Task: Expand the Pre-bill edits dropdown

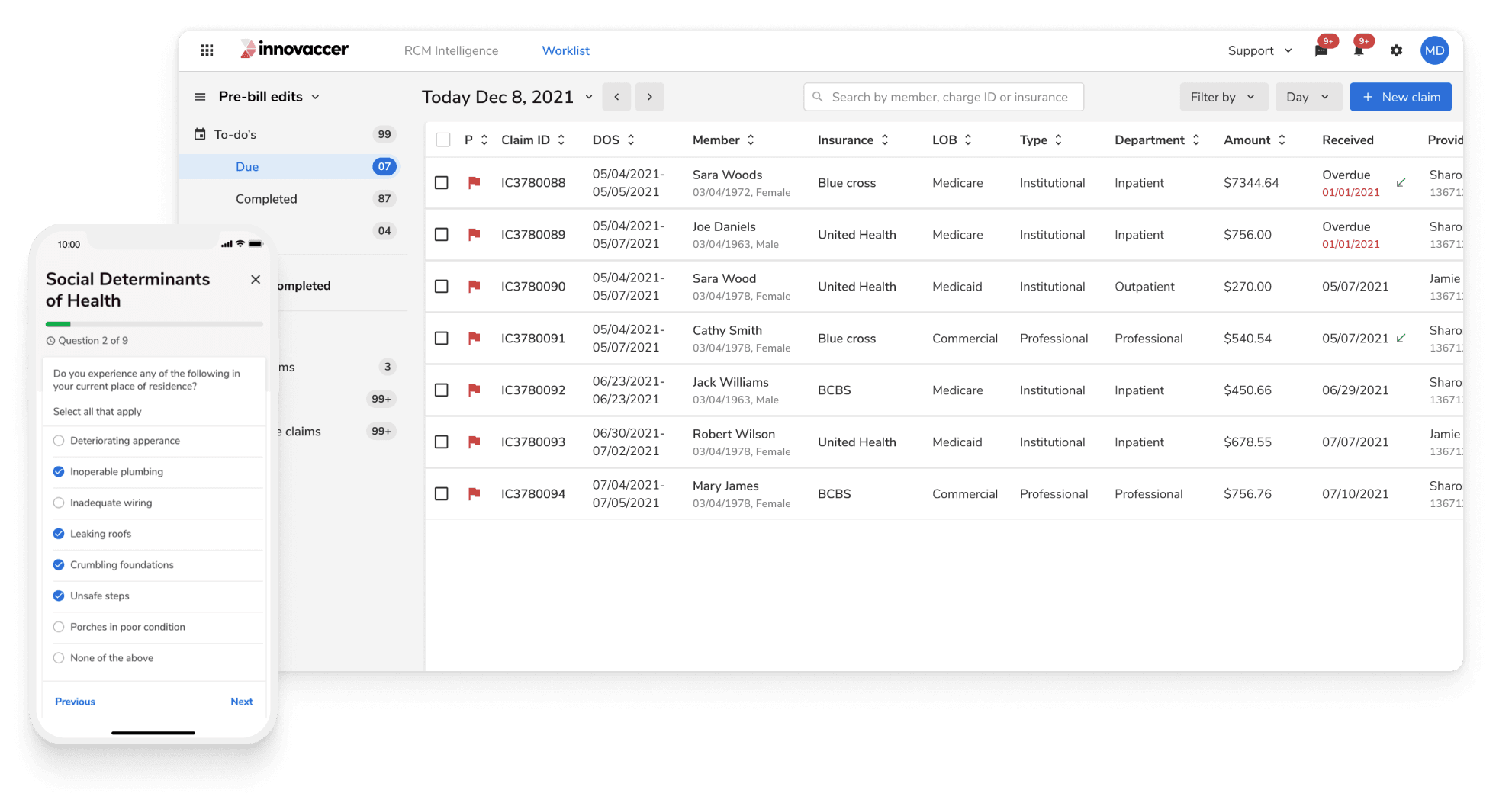Action: click(315, 97)
